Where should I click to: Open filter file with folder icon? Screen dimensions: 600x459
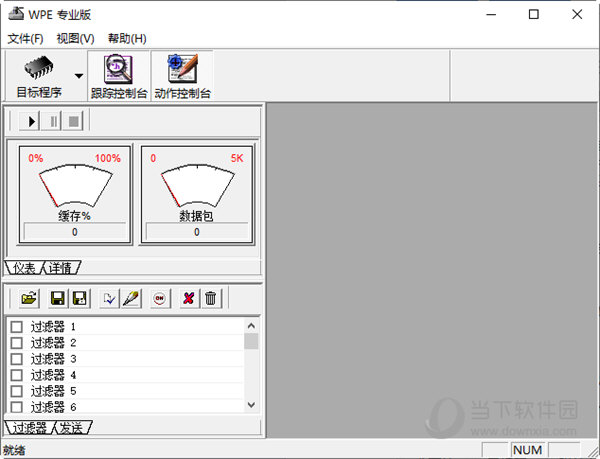[x=28, y=298]
